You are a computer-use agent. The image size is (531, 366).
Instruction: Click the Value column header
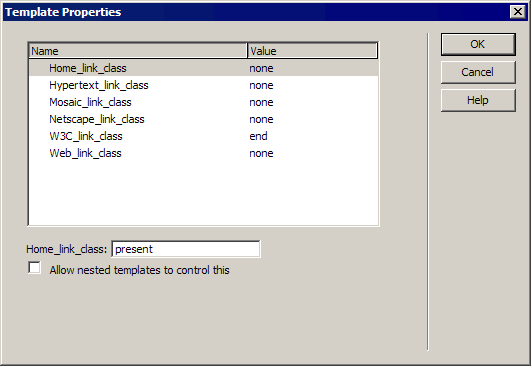[x=312, y=51]
